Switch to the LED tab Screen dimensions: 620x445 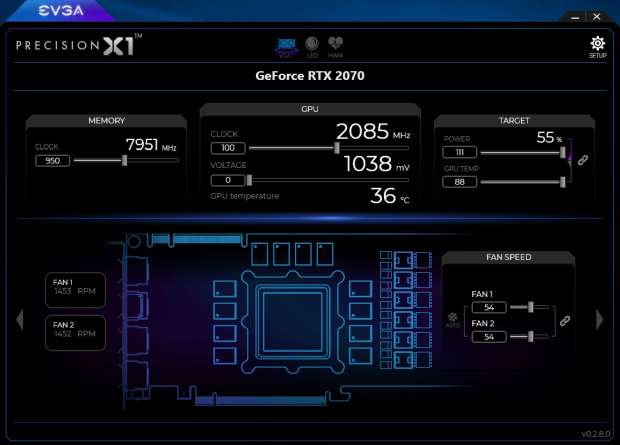point(312,47)
